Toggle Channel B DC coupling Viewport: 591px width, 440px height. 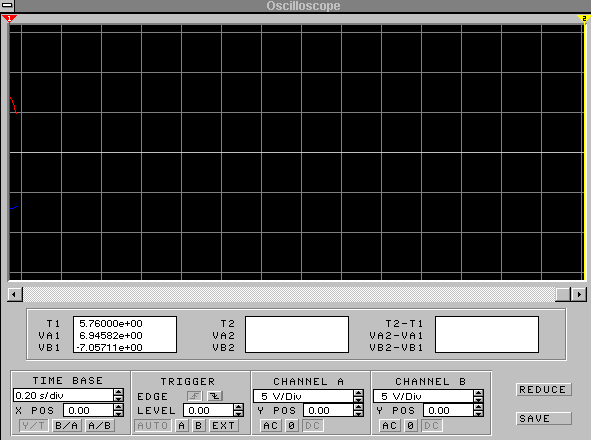tap(432, 426)
